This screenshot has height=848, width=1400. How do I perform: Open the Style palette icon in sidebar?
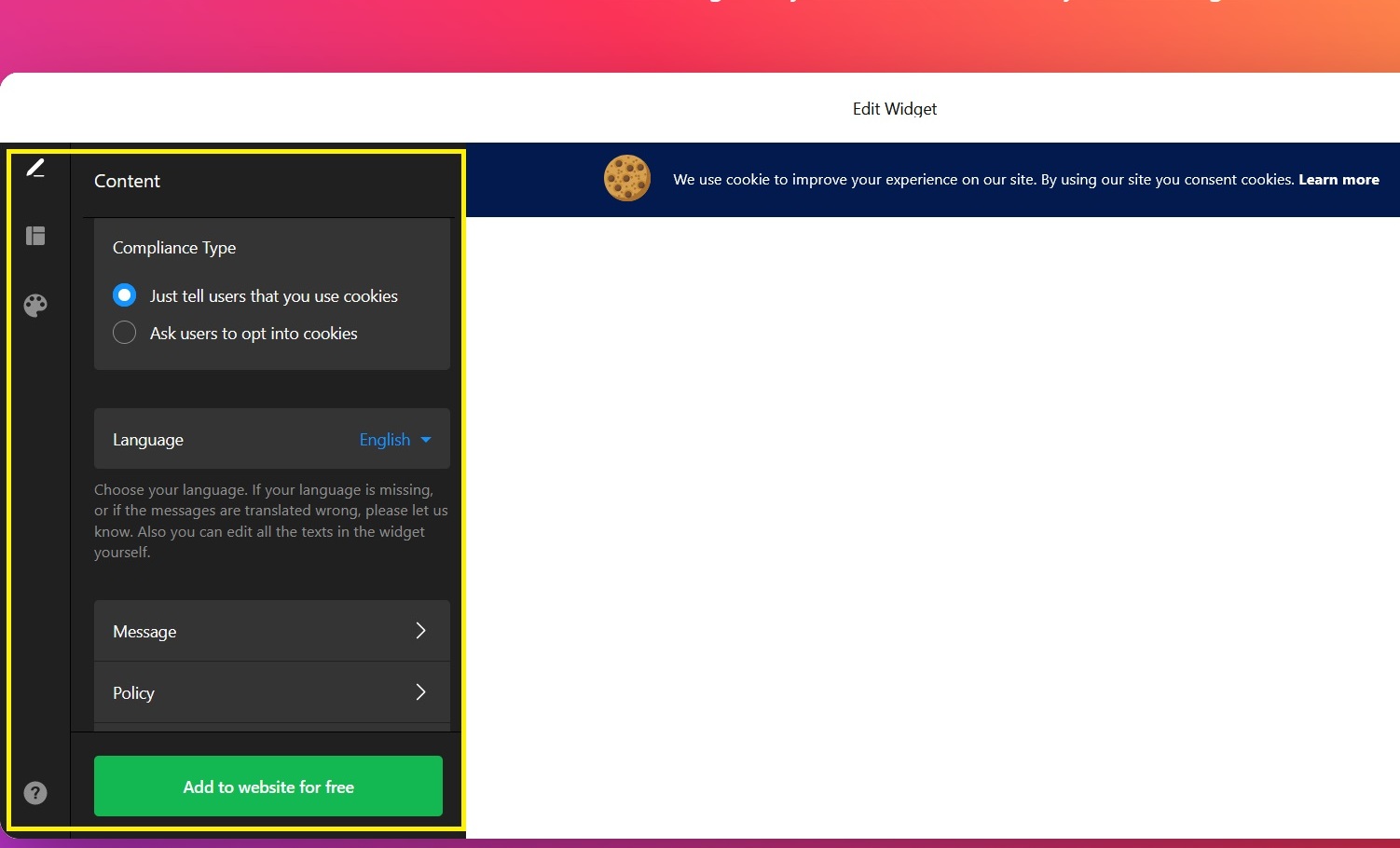35,306
